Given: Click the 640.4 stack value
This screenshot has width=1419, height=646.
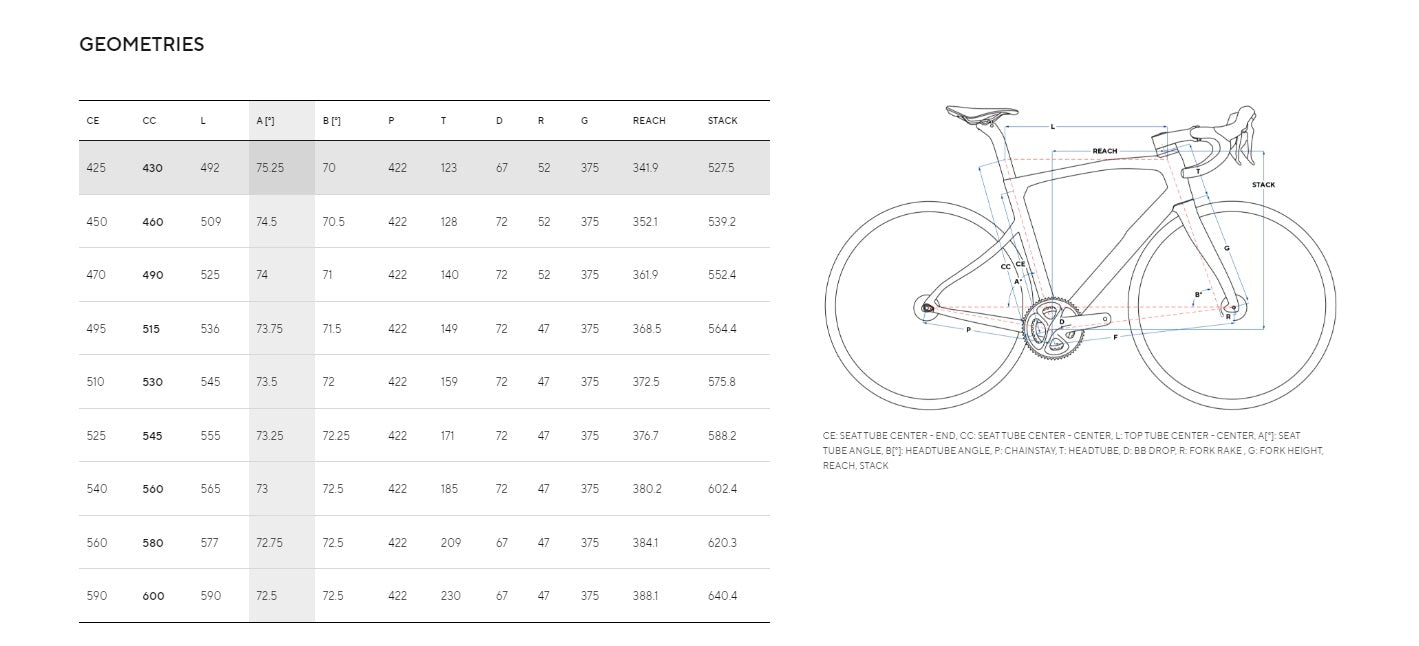Looking at the screenshot, I should pyautogui.click(x=722, y=596).
